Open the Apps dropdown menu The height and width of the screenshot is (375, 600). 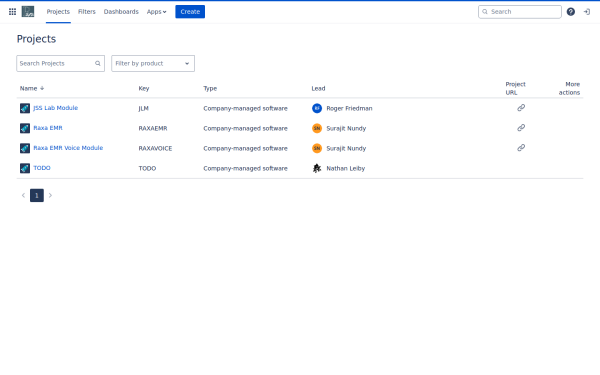(157, 12)
